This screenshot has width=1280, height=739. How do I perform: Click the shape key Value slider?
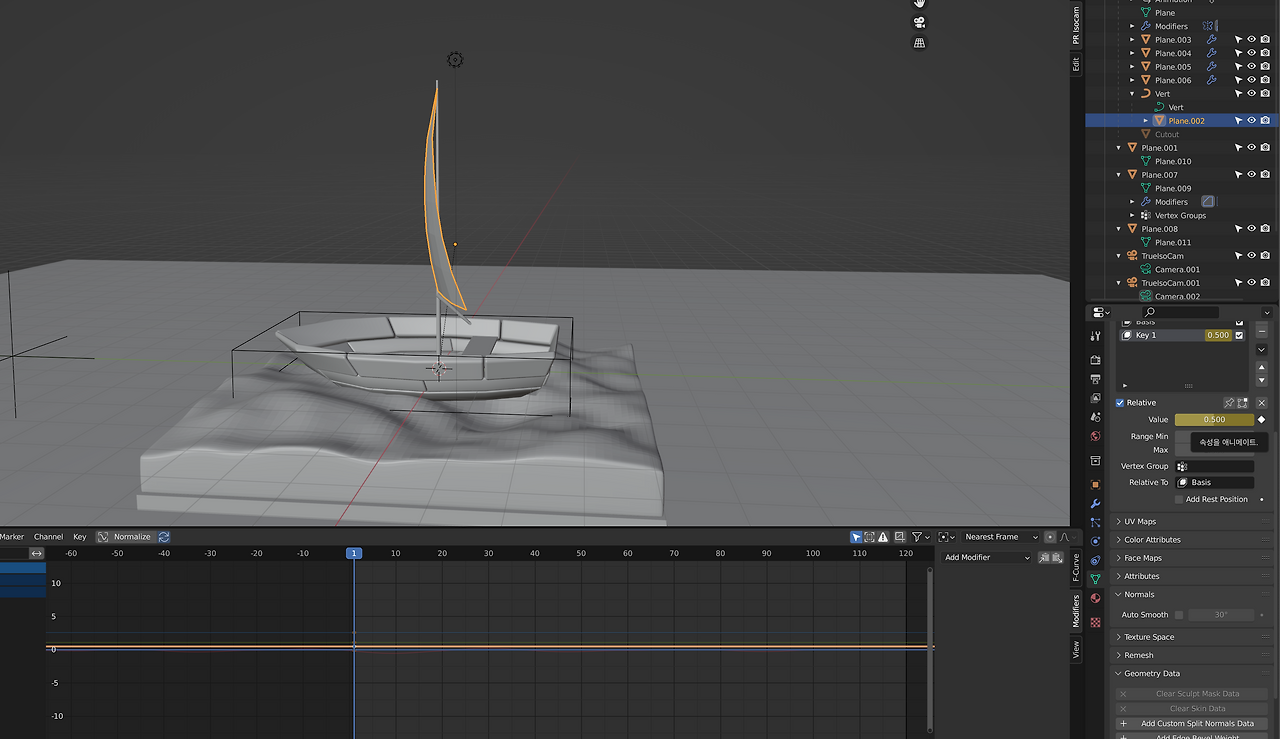click(1213, 420)
